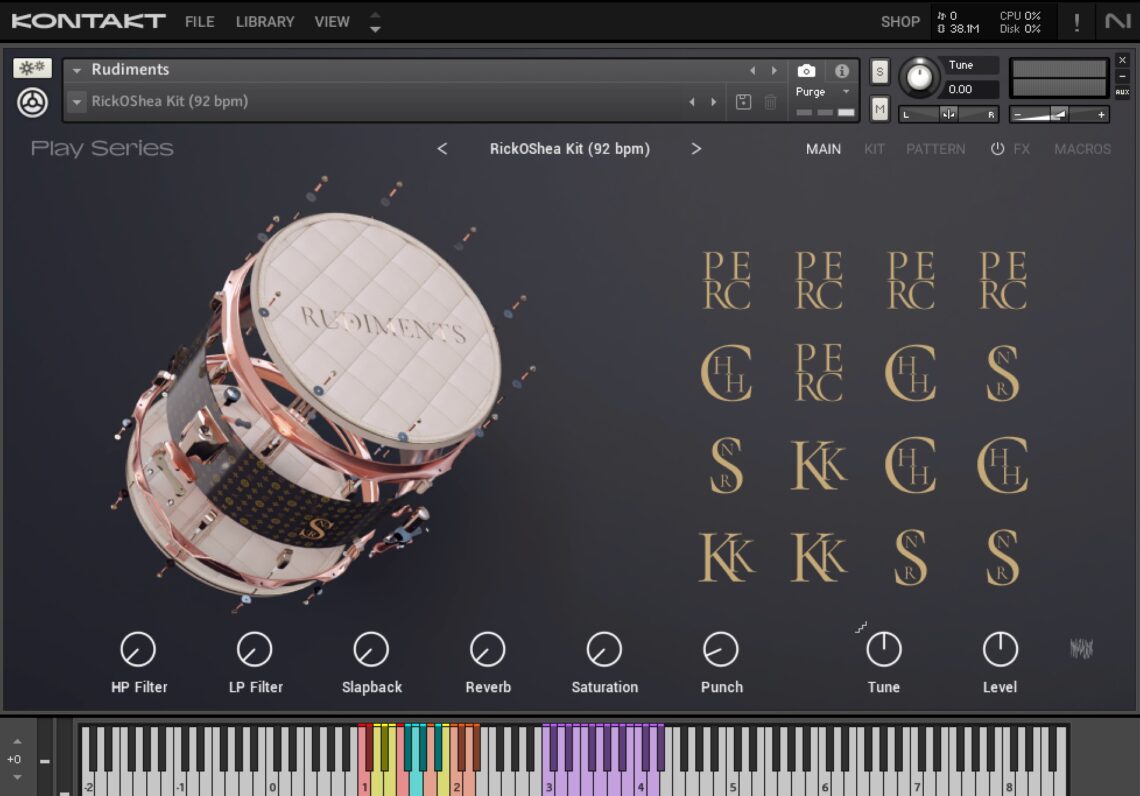The image size is (1140, 796).
Task: Click the down arrow next to VIEW
Action: [x=375, y=29]
